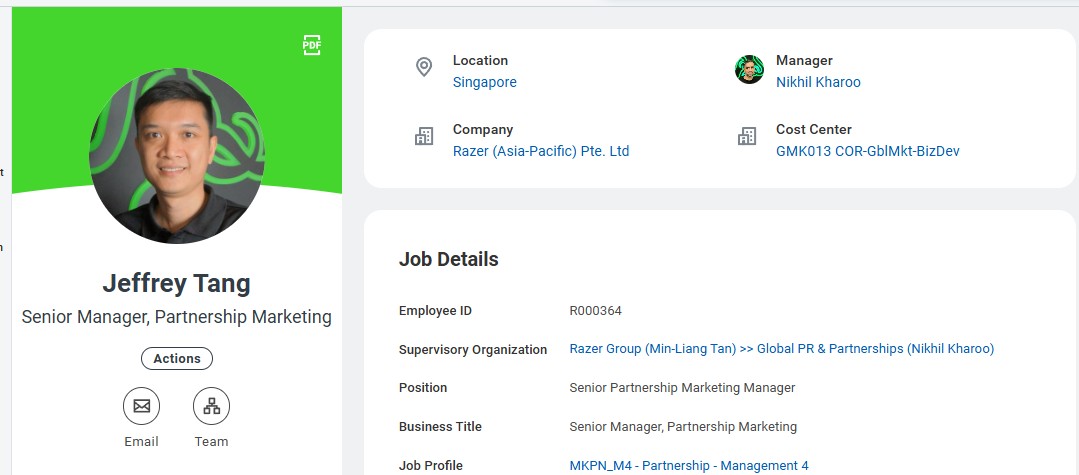Click the Manager field label
This screenshot has height=475, width=1079.
(x=804, y=61)
